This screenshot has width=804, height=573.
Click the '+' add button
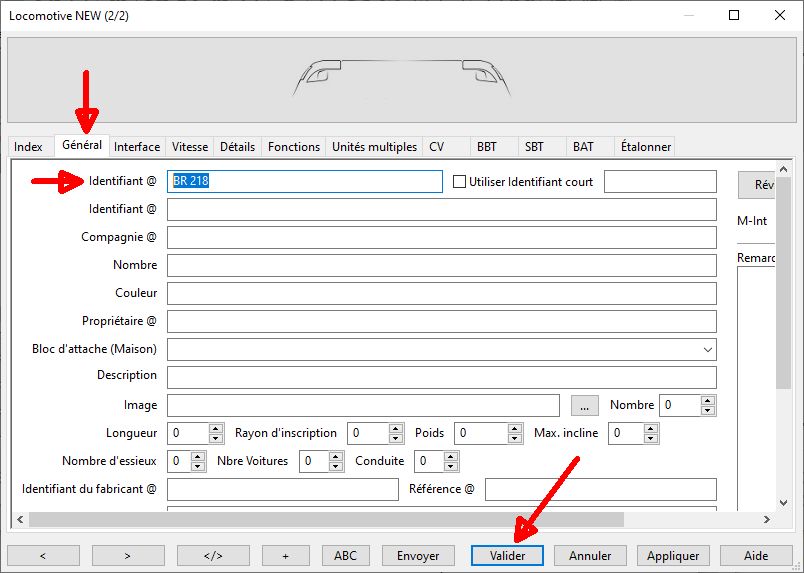(x=286, y=556)
